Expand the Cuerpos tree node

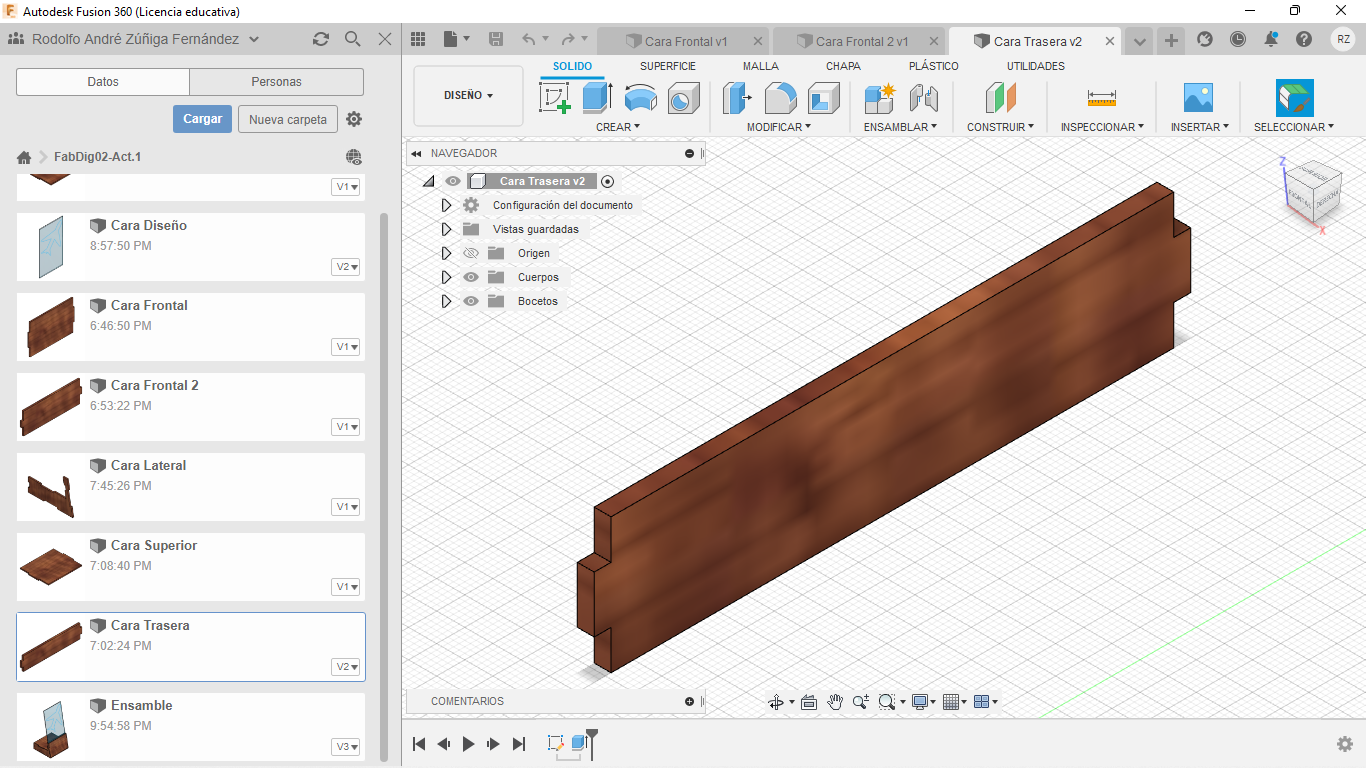[x=446, y=277]
